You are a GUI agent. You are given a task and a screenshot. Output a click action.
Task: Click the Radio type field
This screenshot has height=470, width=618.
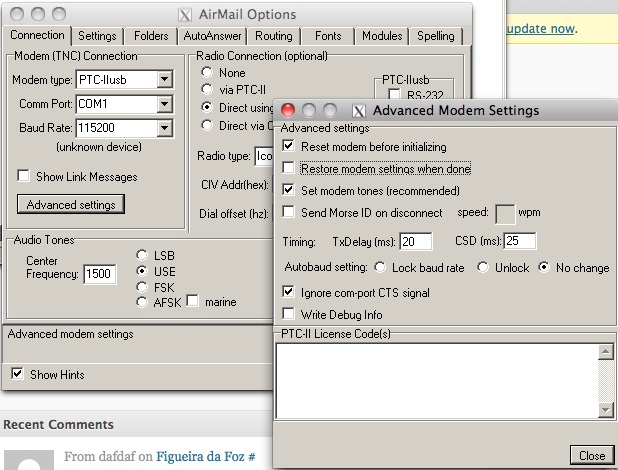[x=264, y=156]
